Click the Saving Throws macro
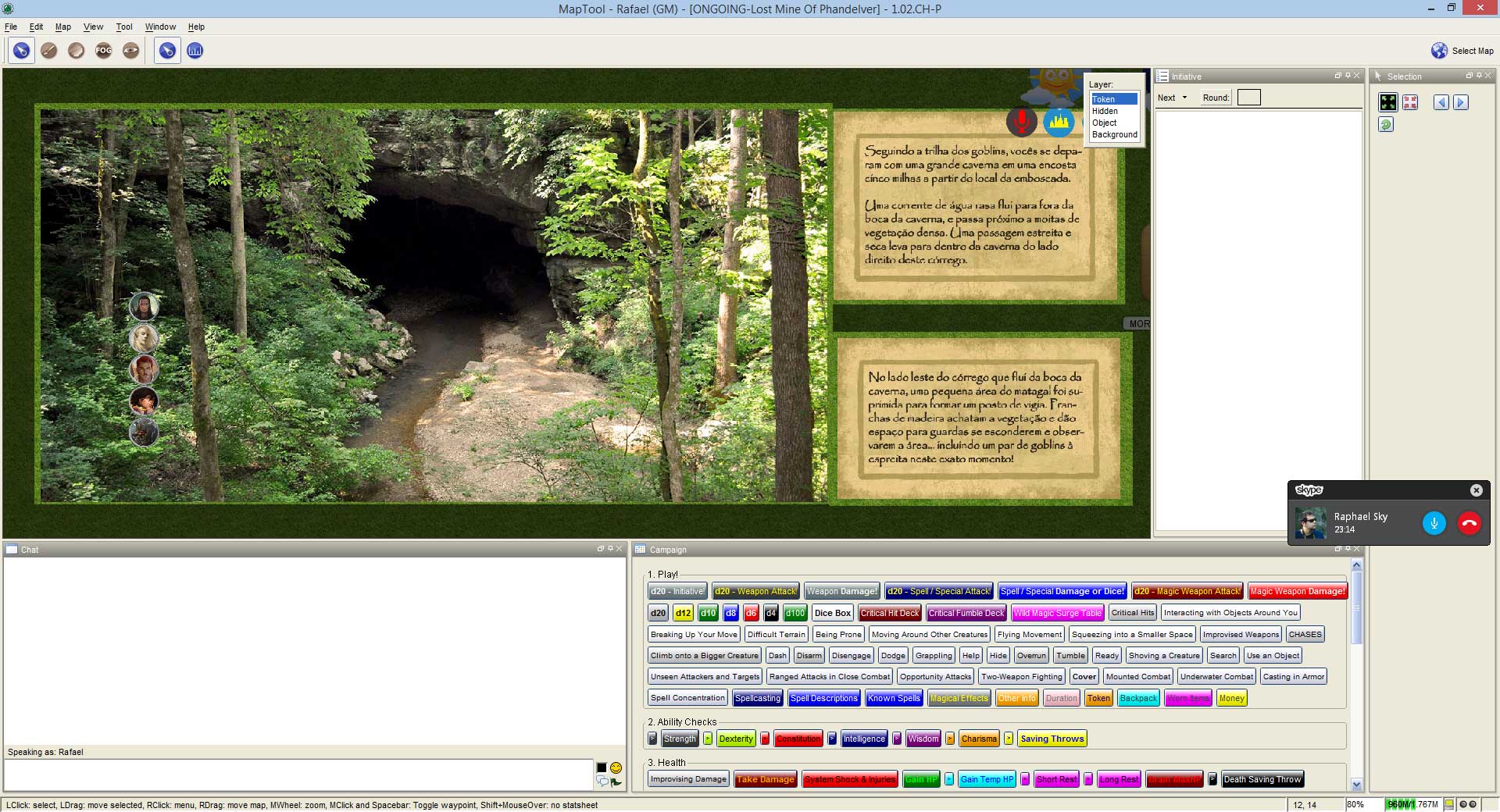The width and height of the screenshot is (1500, 812). (x=1052, y=739)
